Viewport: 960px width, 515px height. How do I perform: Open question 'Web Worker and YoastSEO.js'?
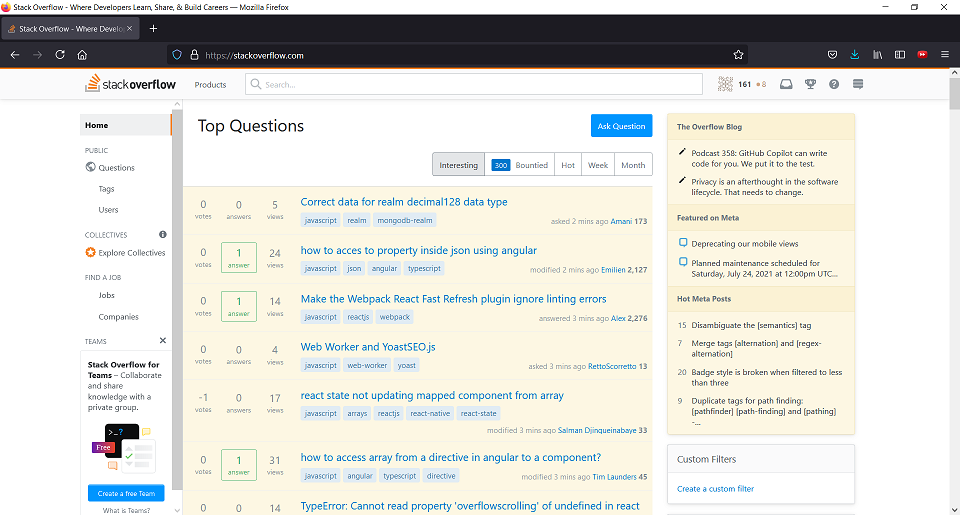coord(368,347)
